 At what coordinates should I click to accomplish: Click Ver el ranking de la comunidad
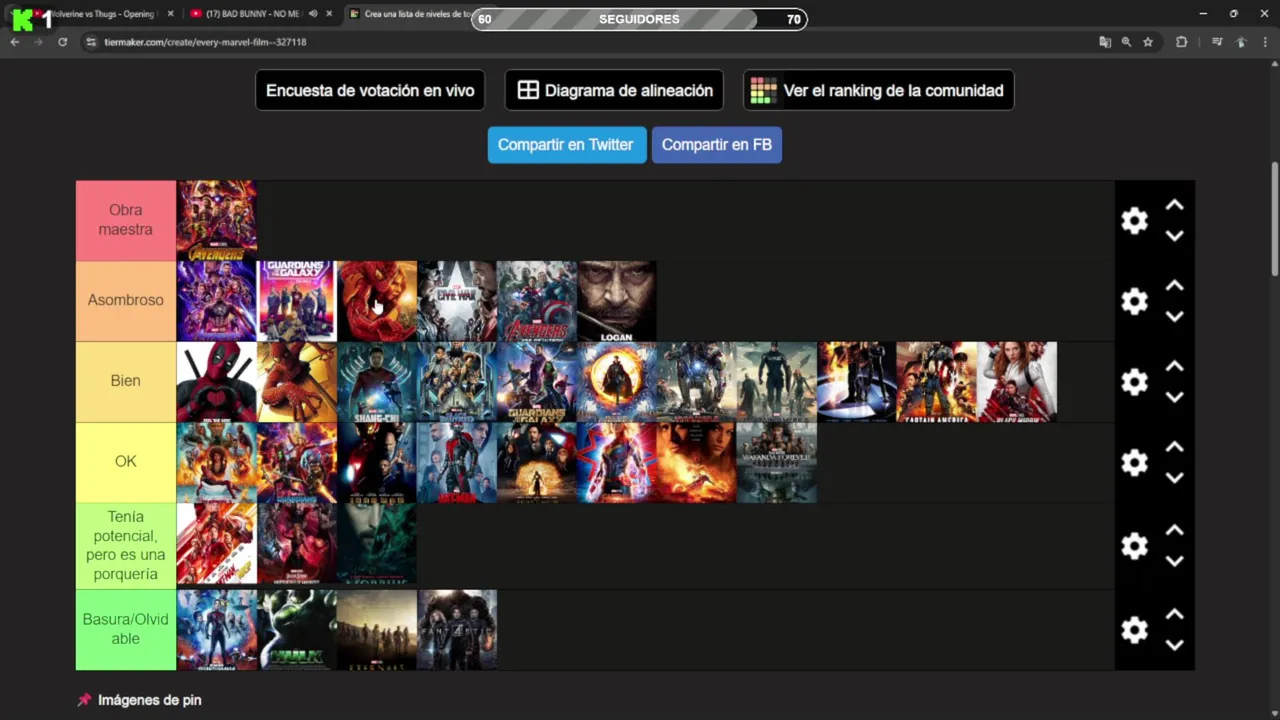(x=878, y=90)
